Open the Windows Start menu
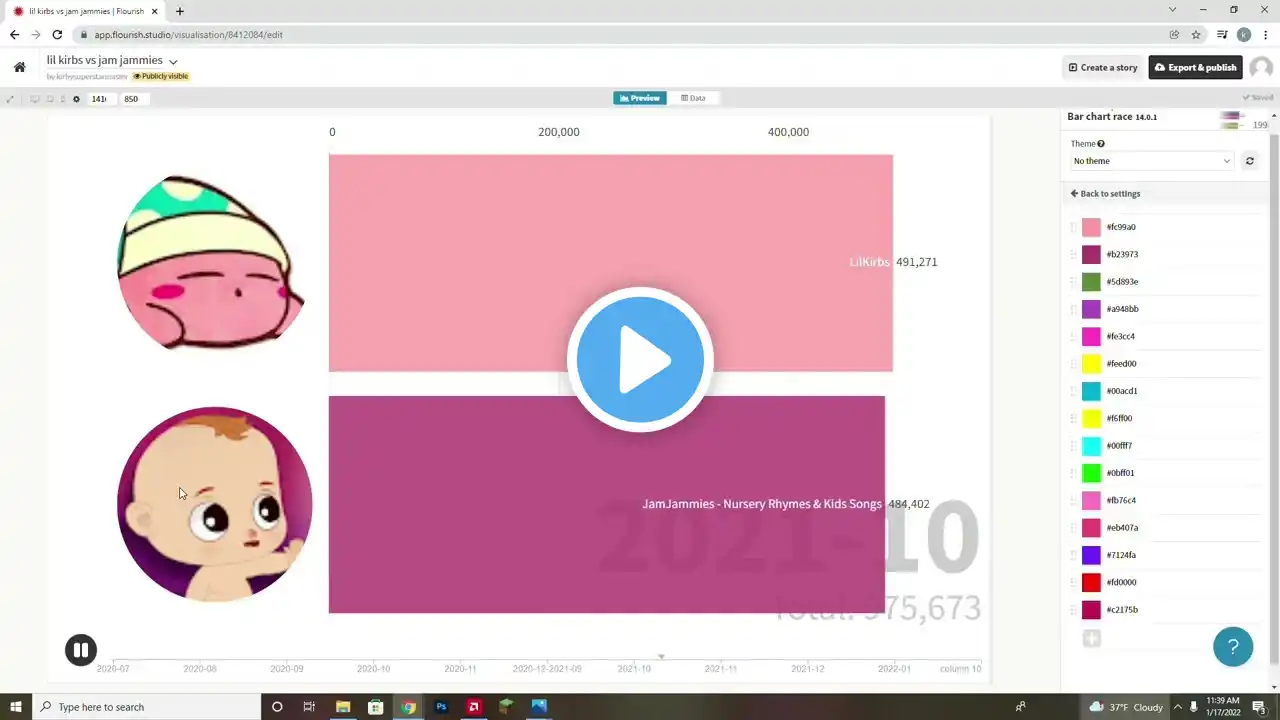The width and height of the screenshot is (1280, 720). point(16,707)
